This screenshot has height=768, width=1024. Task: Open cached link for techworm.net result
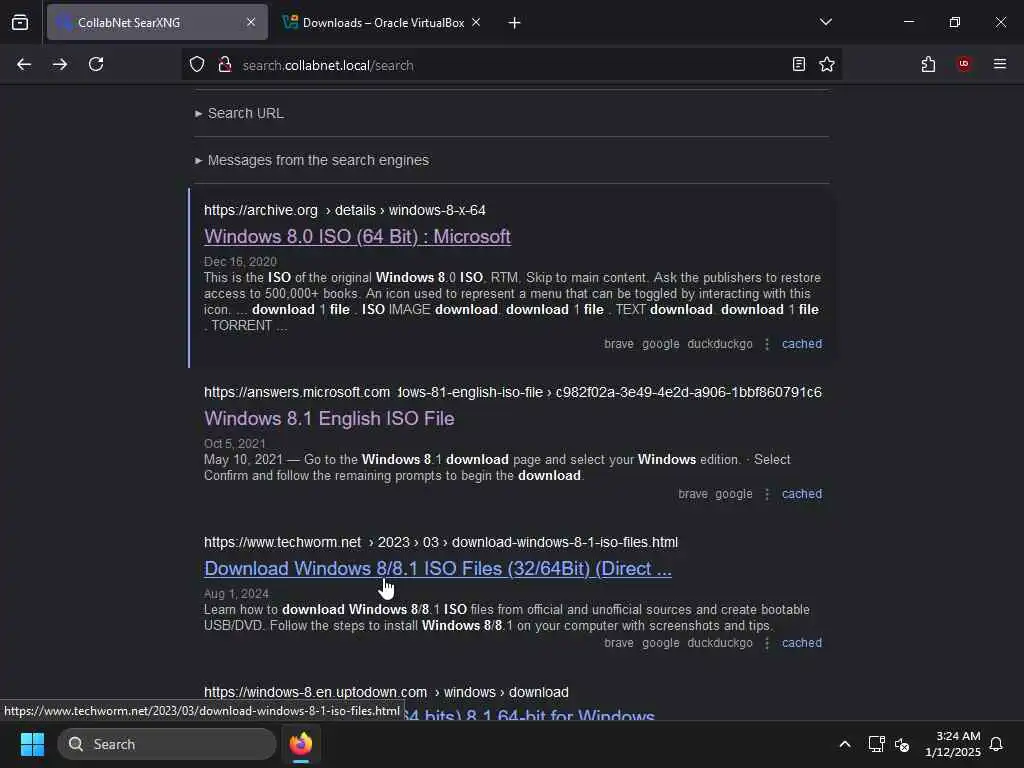[802, 643]
